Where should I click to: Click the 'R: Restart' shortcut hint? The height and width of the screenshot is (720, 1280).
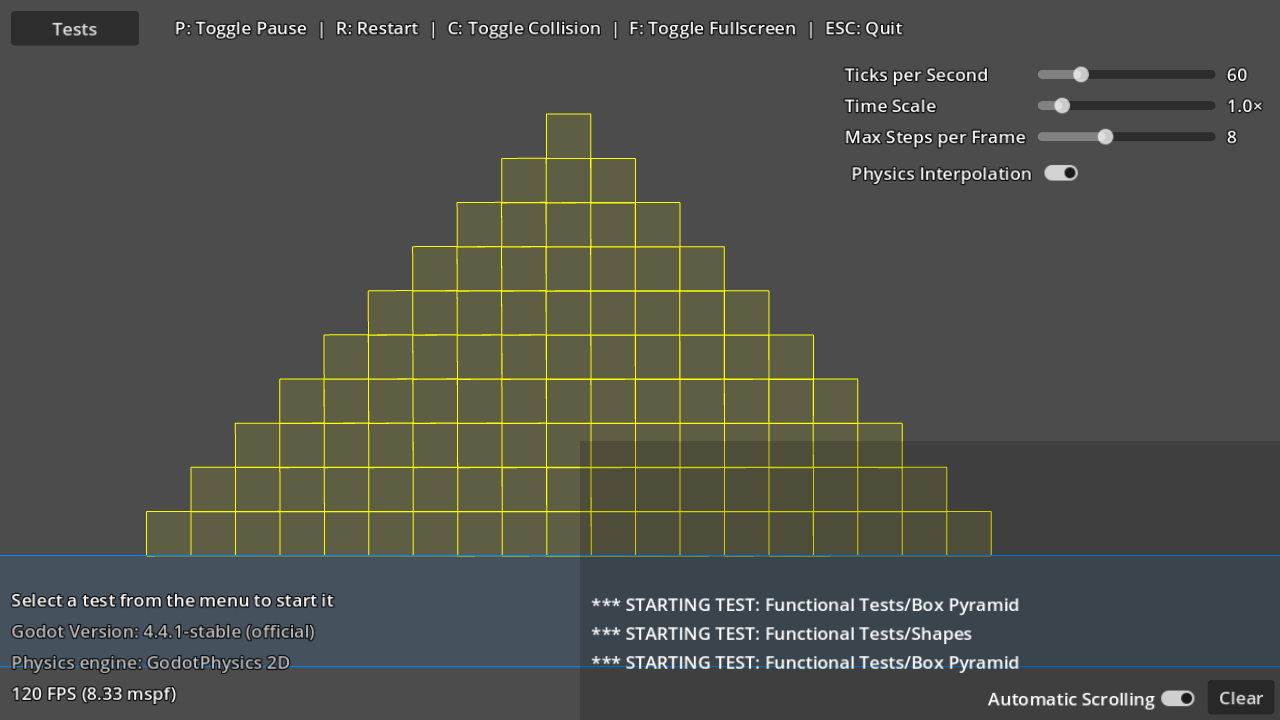point(376,28)
